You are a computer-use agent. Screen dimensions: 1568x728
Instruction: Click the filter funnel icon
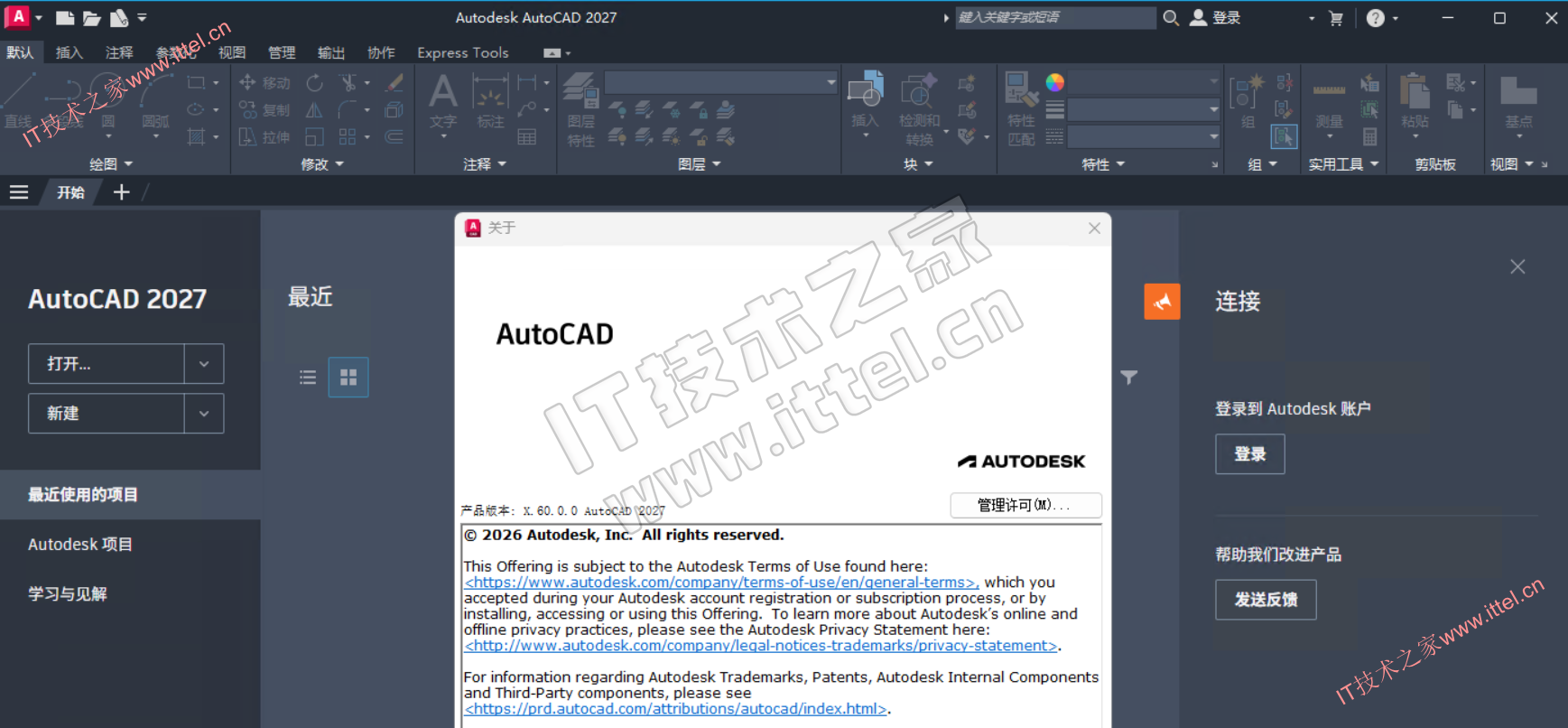click(x=1128, y=378)
